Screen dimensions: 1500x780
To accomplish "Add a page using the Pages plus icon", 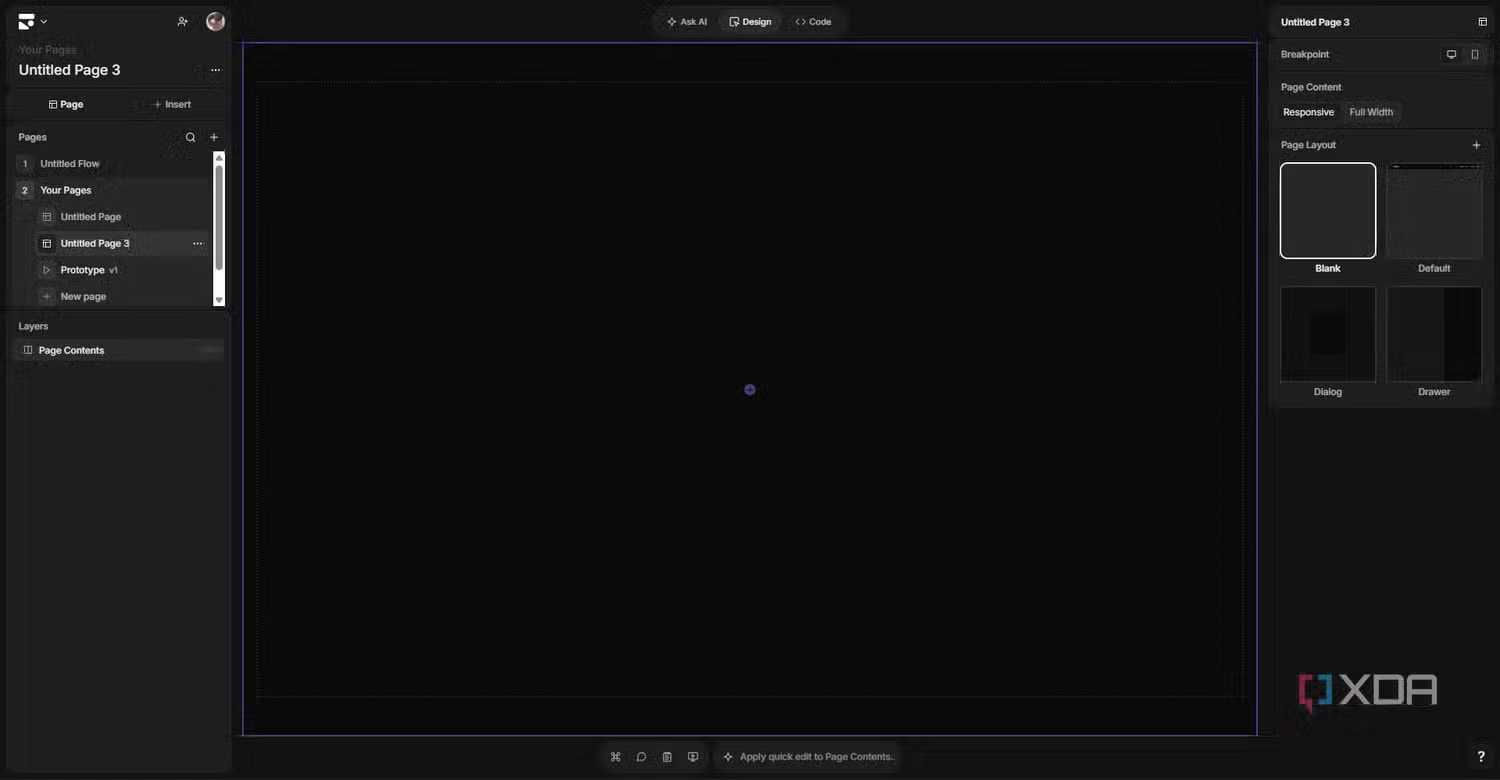I will tap(213, 137).
